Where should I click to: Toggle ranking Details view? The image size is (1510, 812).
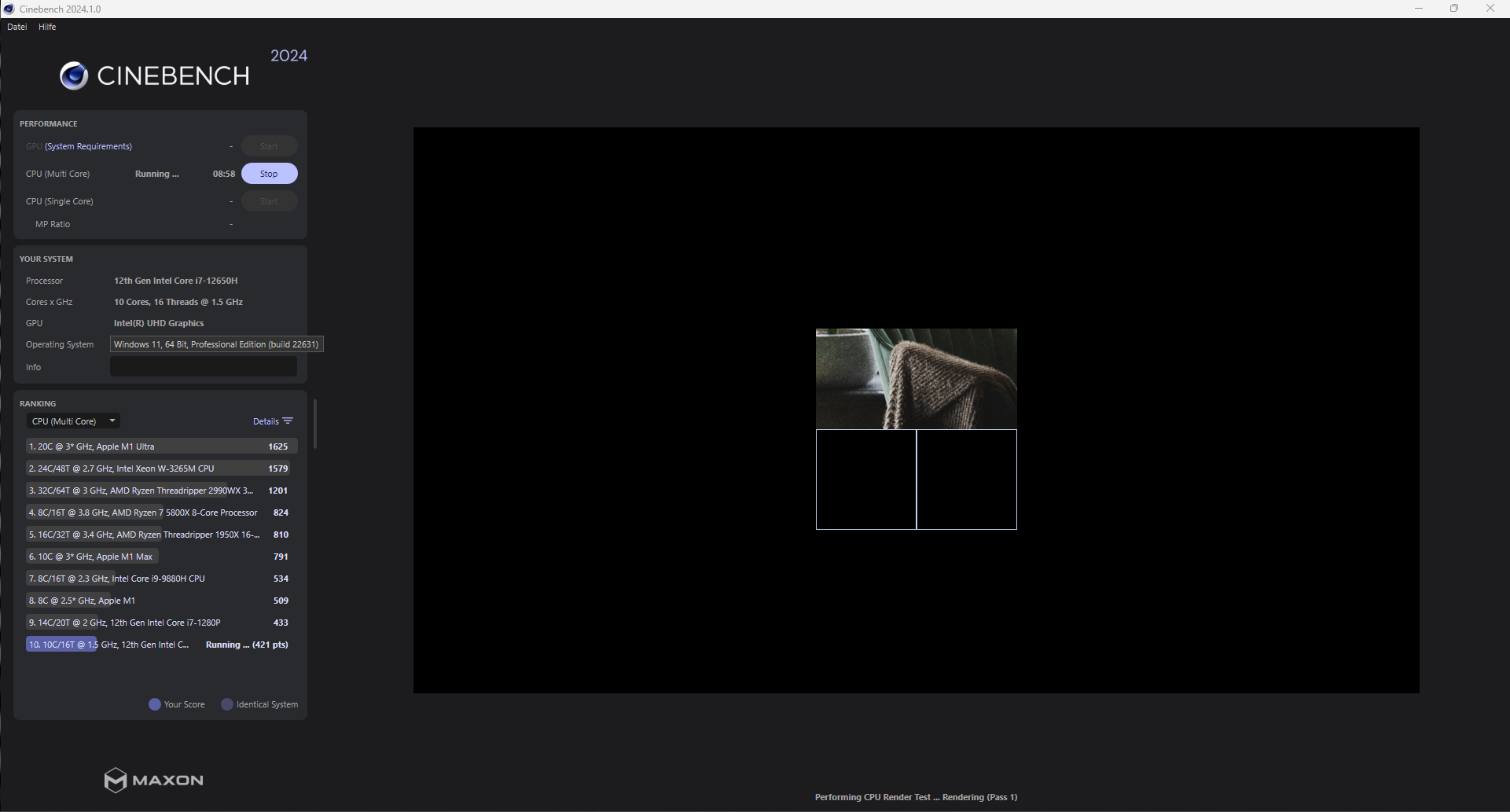tap(266, 421)
